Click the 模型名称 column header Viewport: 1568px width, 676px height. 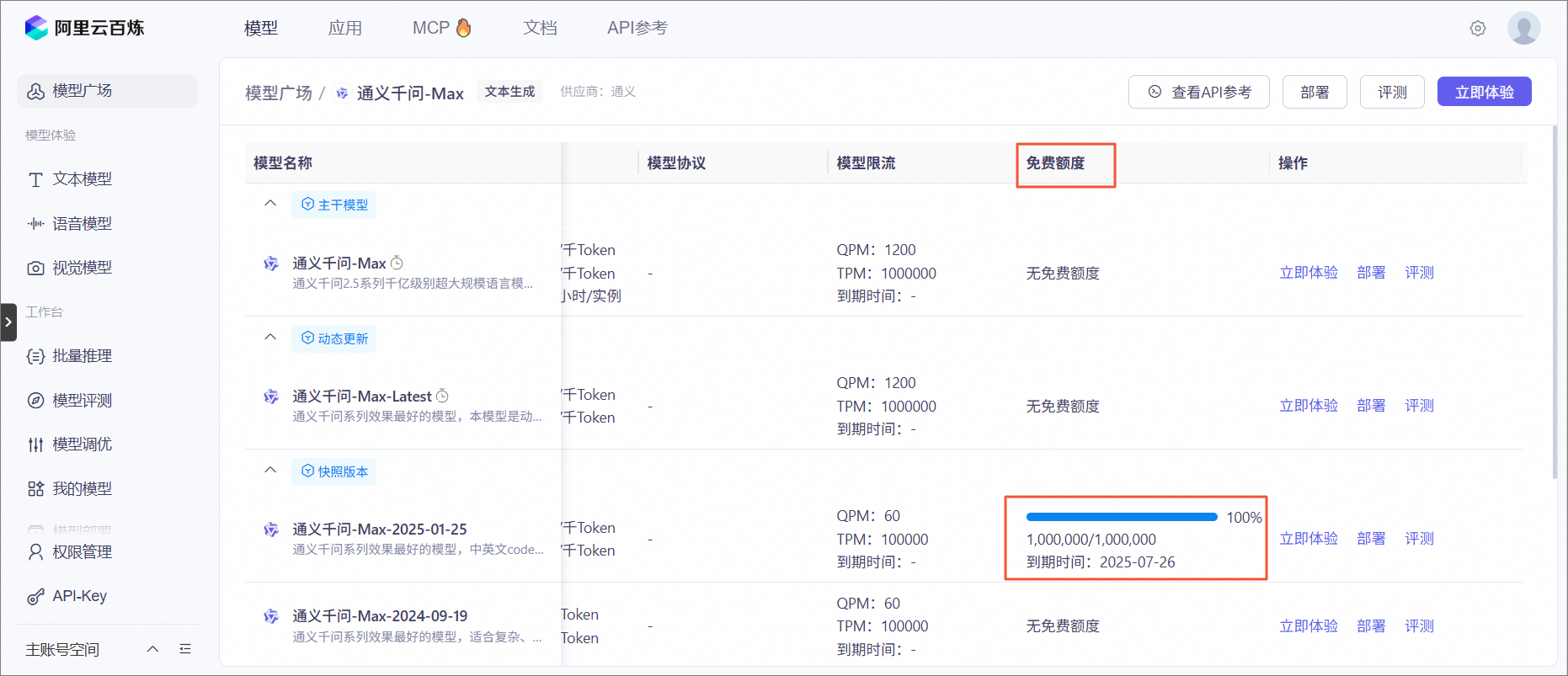pos(283,163)
